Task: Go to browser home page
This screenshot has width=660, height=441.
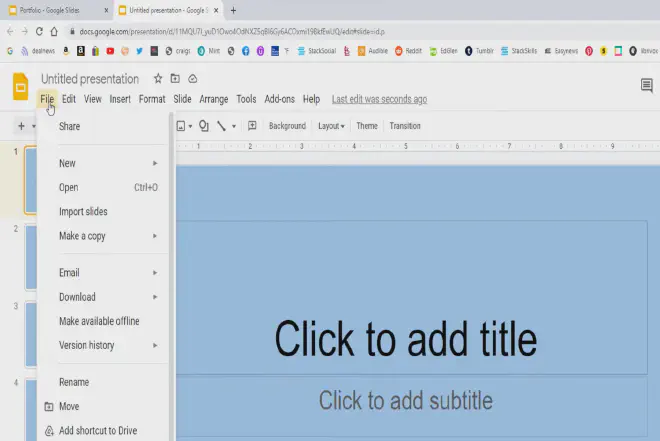Action: pyautogui.click(x=54, y=32)
